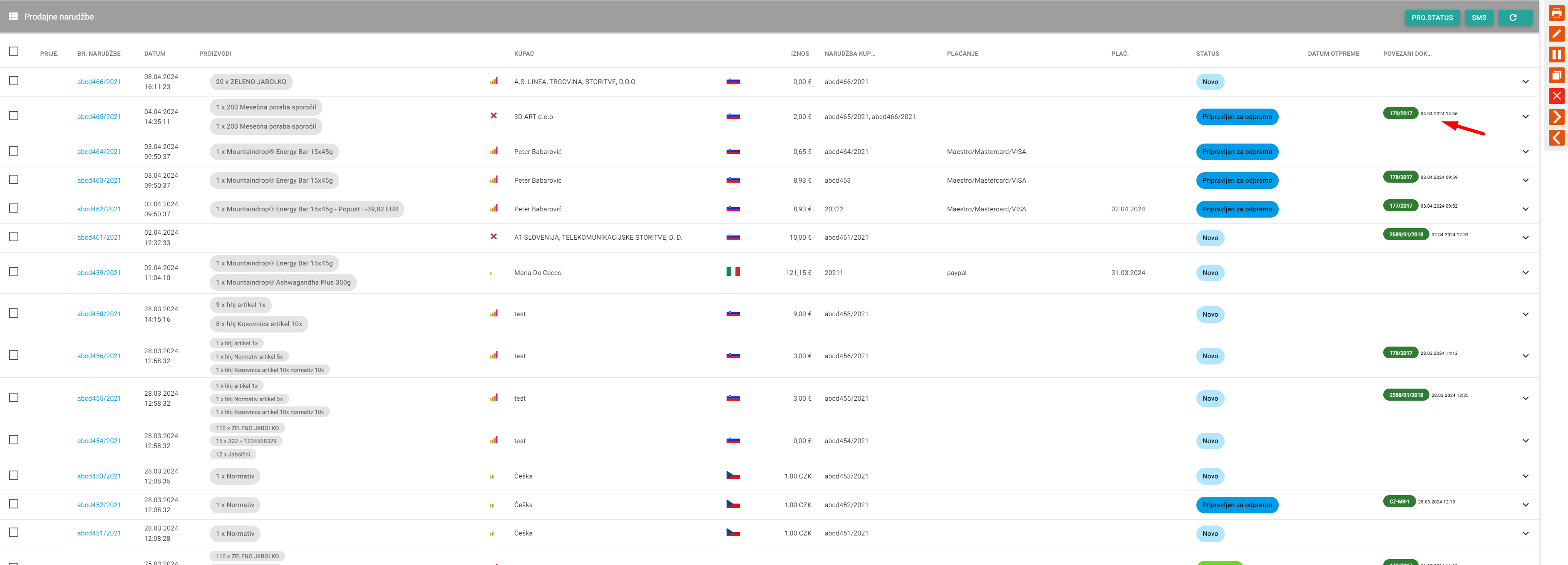
Task: Click the orange print icon
Action: 1556,13
